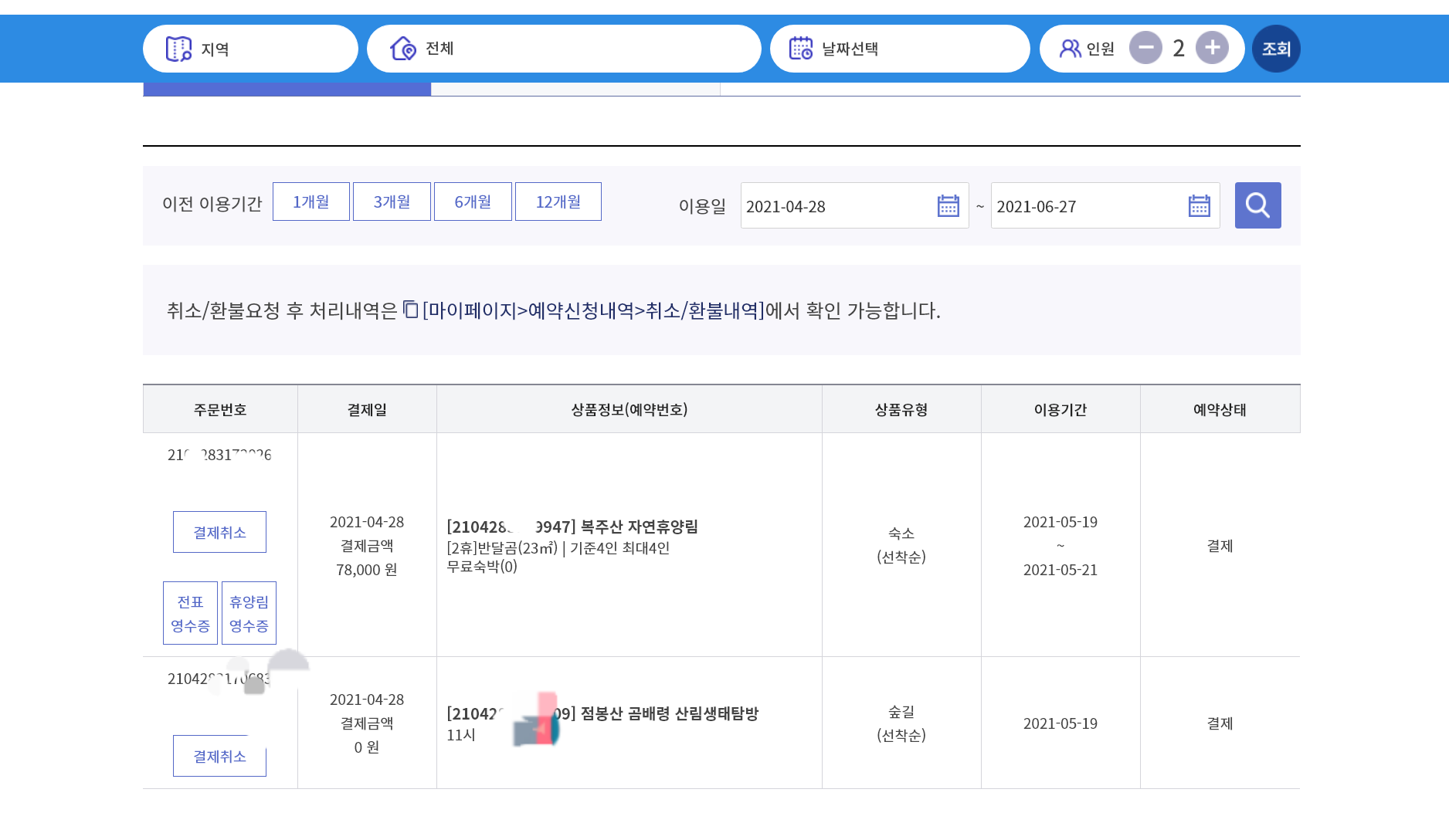1449x840 pixels.
Task: Select the 3개월 period filter
Action: click(x=392, y=202)
